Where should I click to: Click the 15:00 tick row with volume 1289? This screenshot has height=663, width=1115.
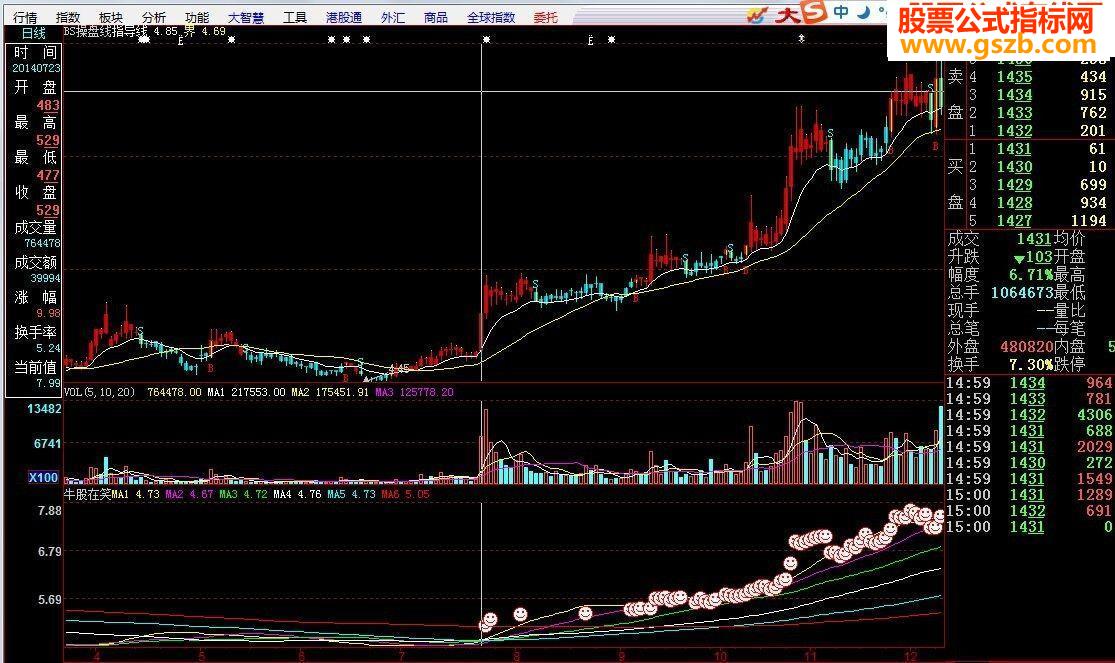click(x=1028, y=494)
